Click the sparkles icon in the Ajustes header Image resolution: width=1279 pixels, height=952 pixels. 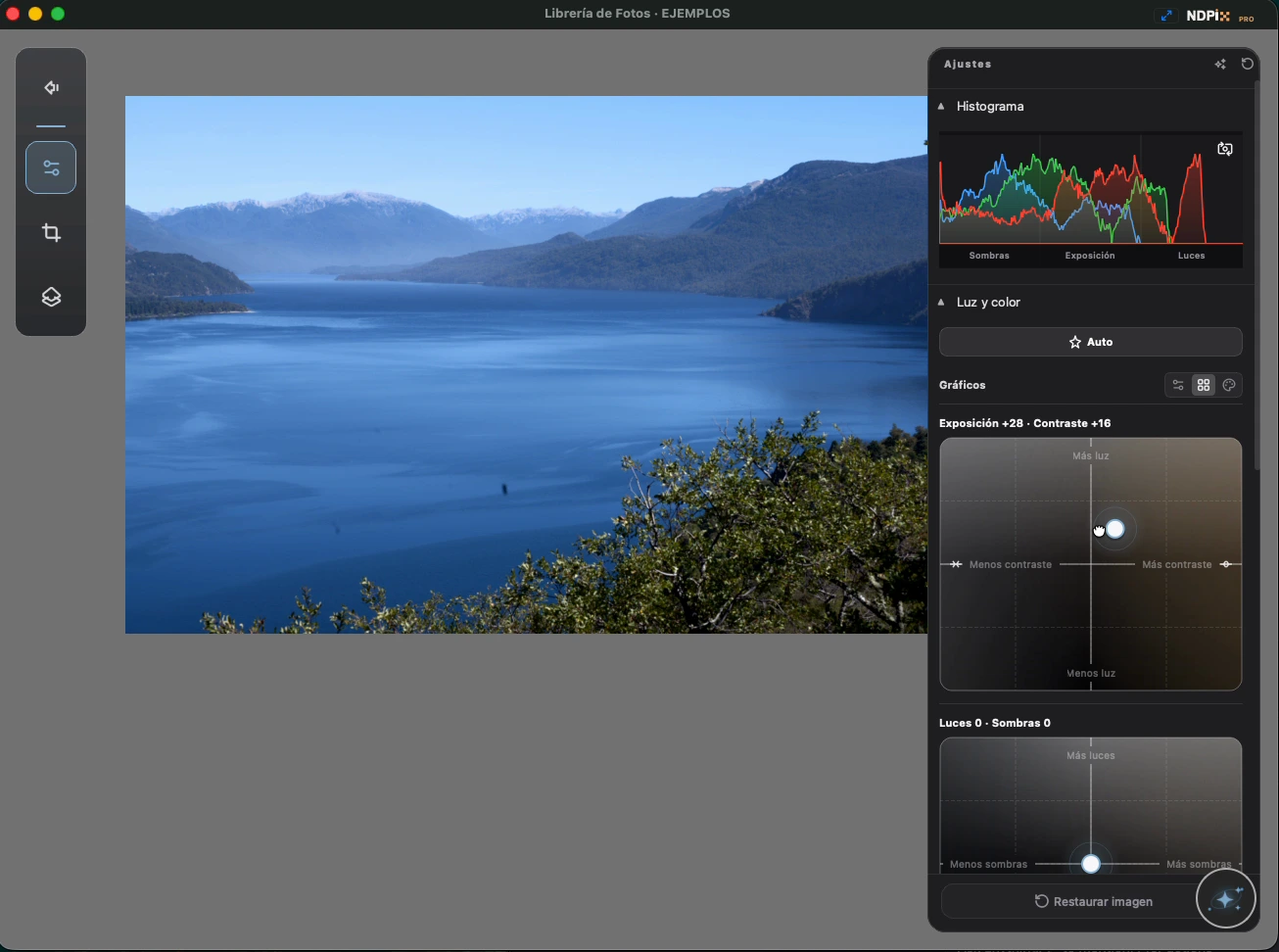(x=1220, y=65)
